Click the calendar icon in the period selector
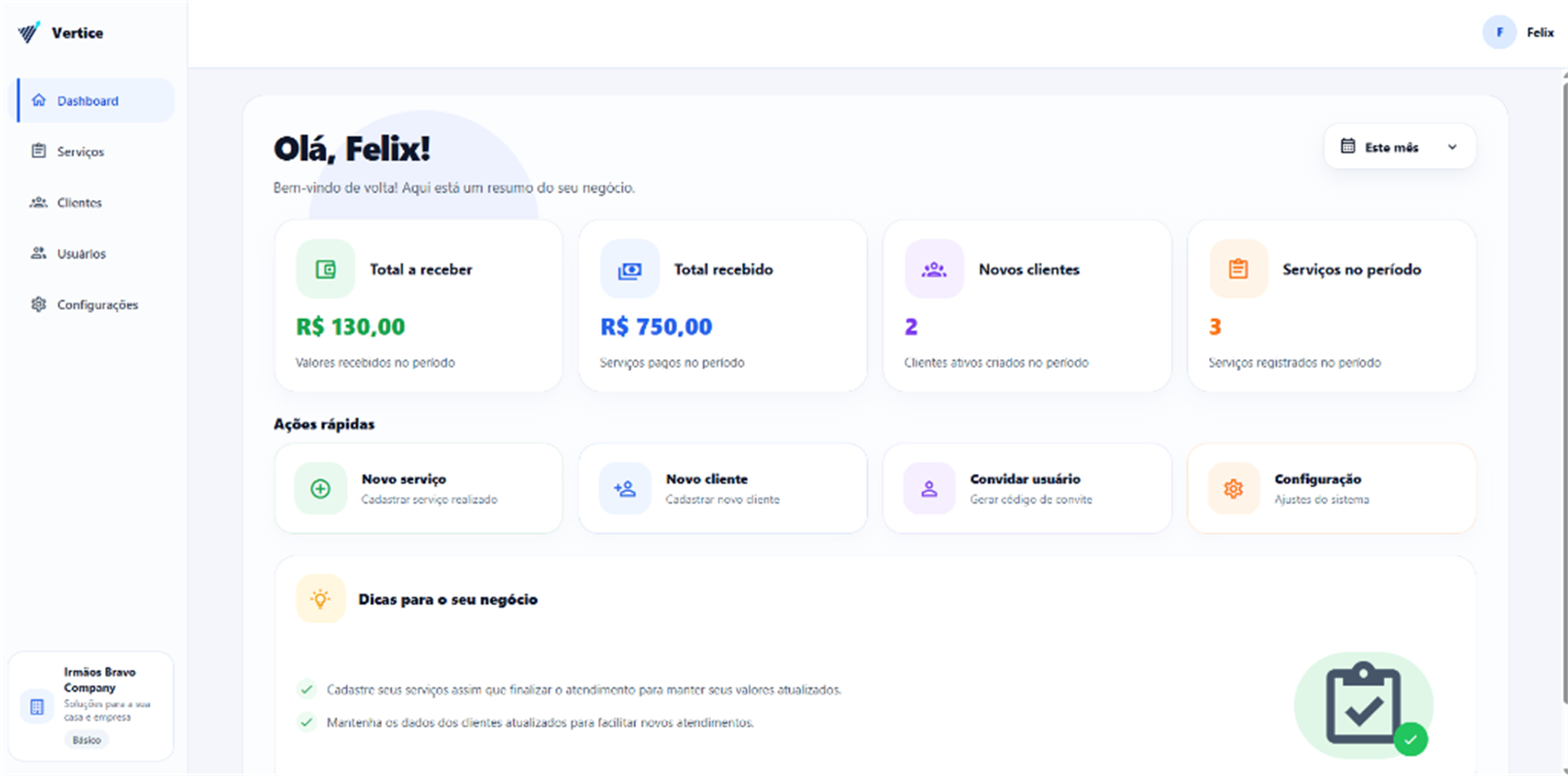This screenshot has height=776, width=1568. pyautogui.click(x=1347, y=146)
